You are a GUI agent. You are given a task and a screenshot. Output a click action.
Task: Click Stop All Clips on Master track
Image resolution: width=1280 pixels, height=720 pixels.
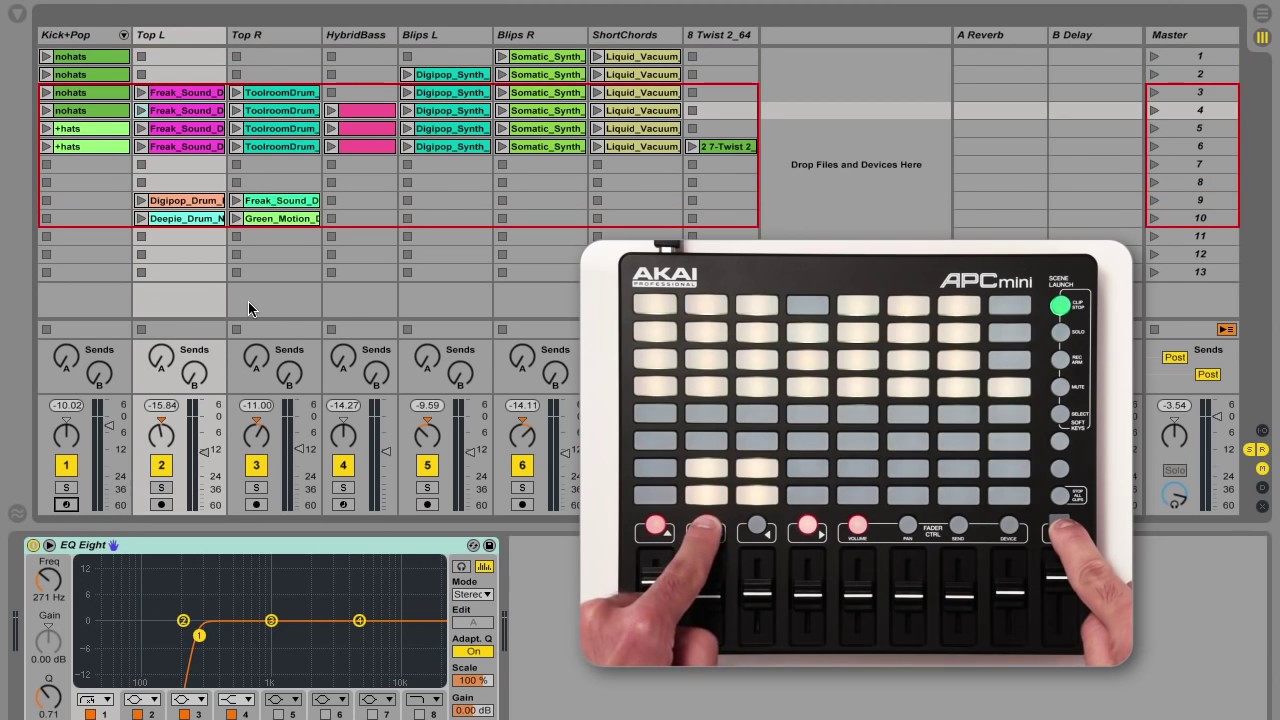(1154, 329)
